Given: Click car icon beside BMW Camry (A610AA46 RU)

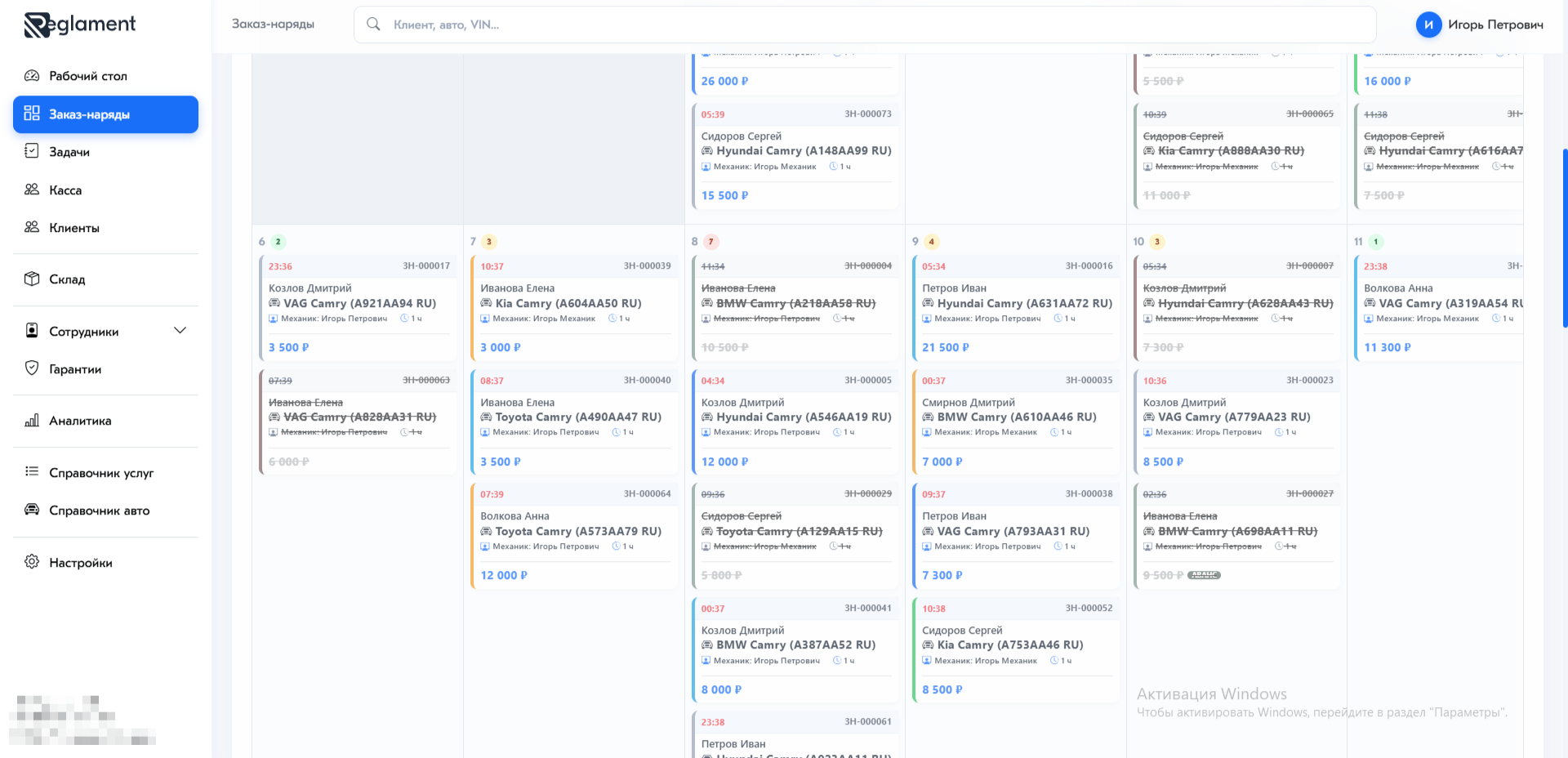Looking at the screenshot, I should pos(928,417).
